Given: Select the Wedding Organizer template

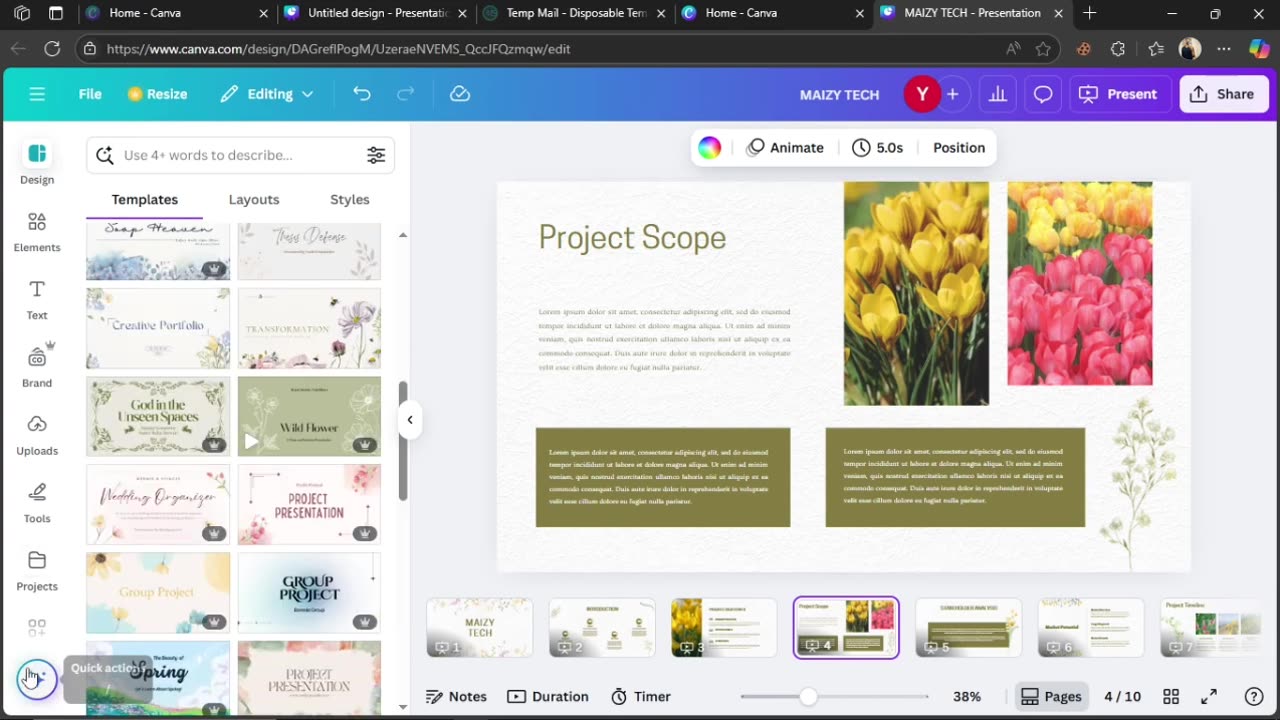Looking at the screenshot, I should 158,504.
